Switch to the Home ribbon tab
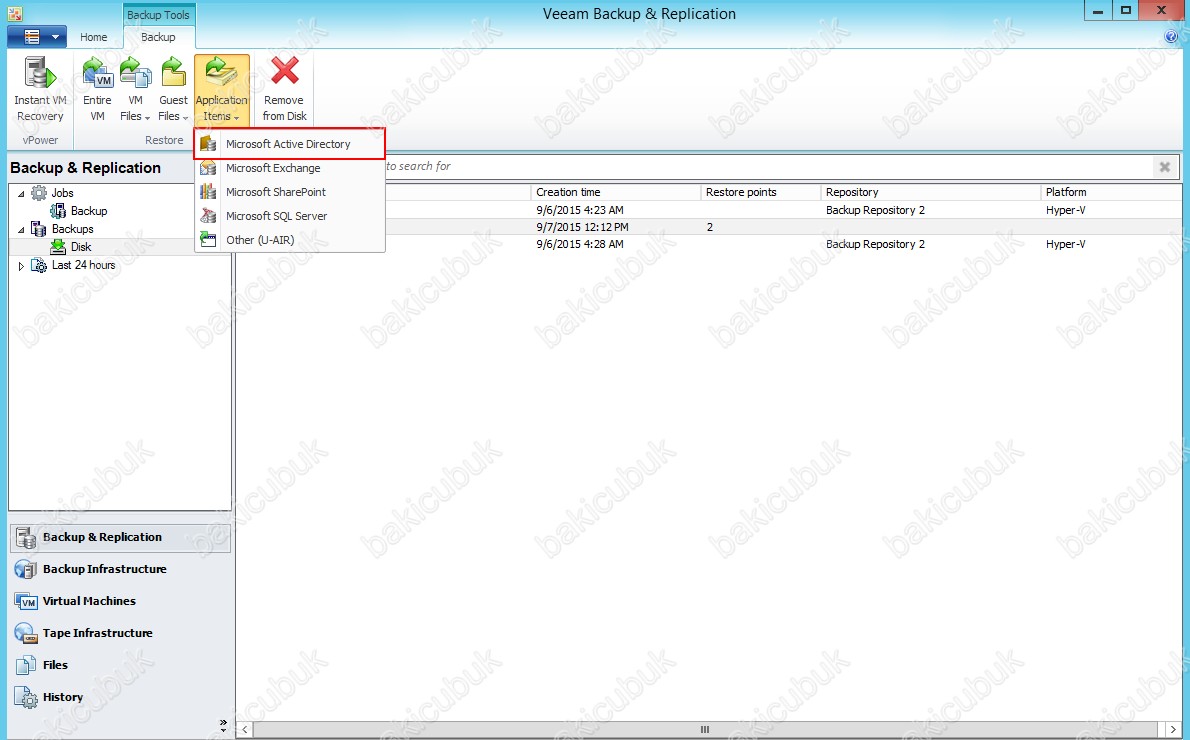 pyautogui.click(x=93, y=36)
